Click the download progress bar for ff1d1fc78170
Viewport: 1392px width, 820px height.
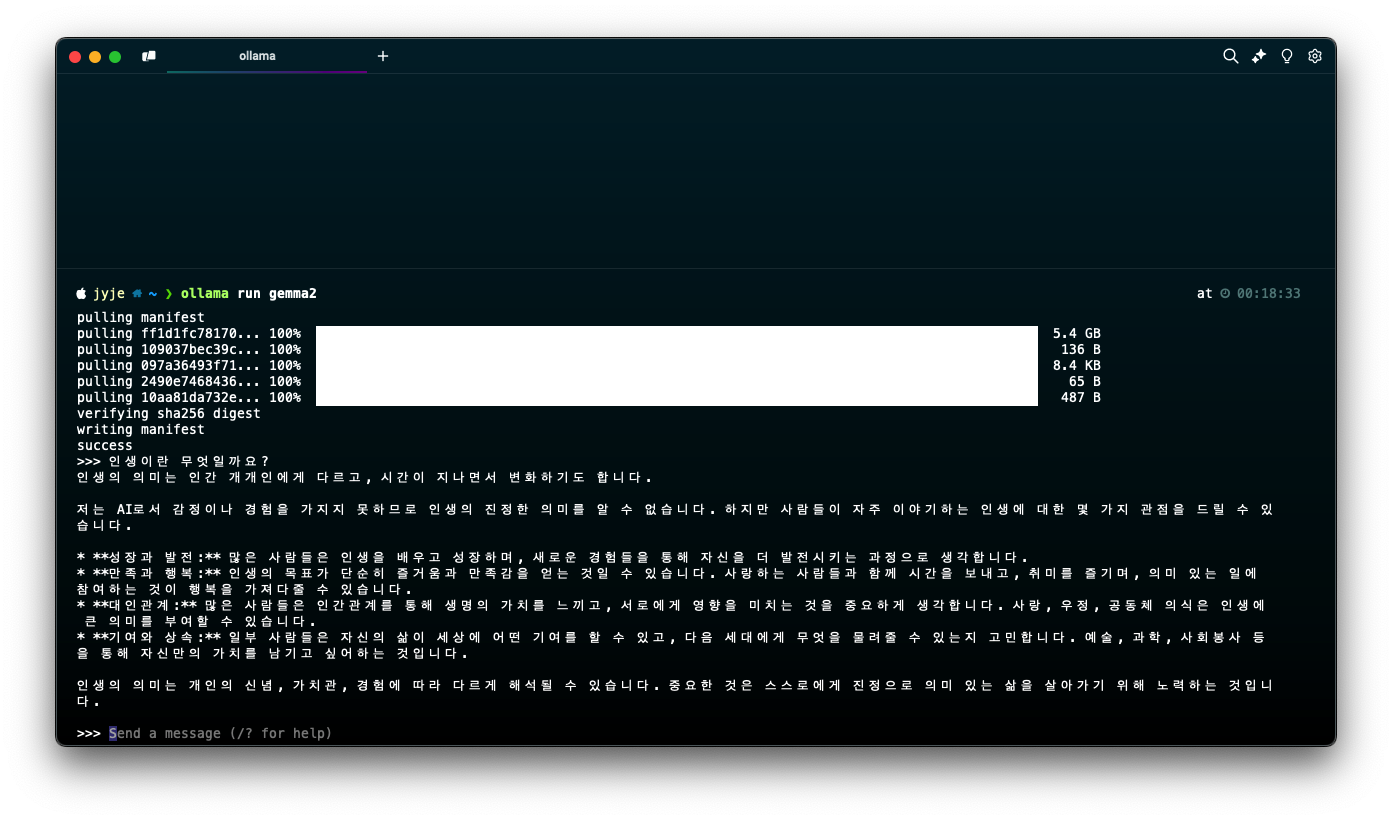click(677, 333)
